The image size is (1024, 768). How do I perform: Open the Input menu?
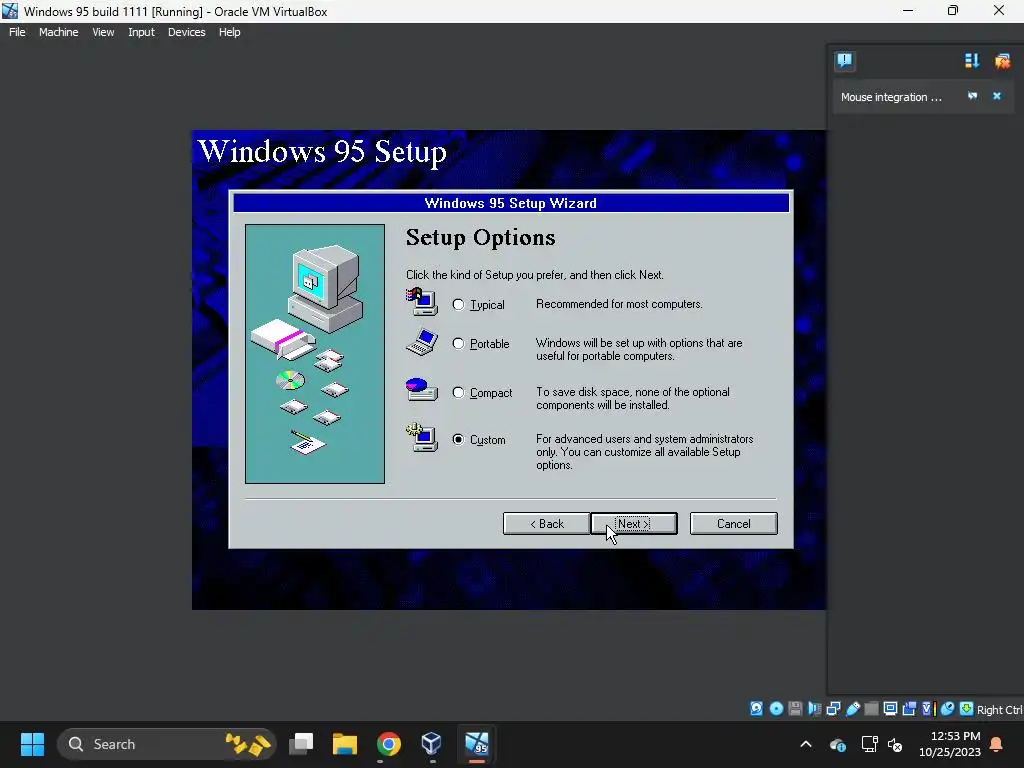point(141,32)
